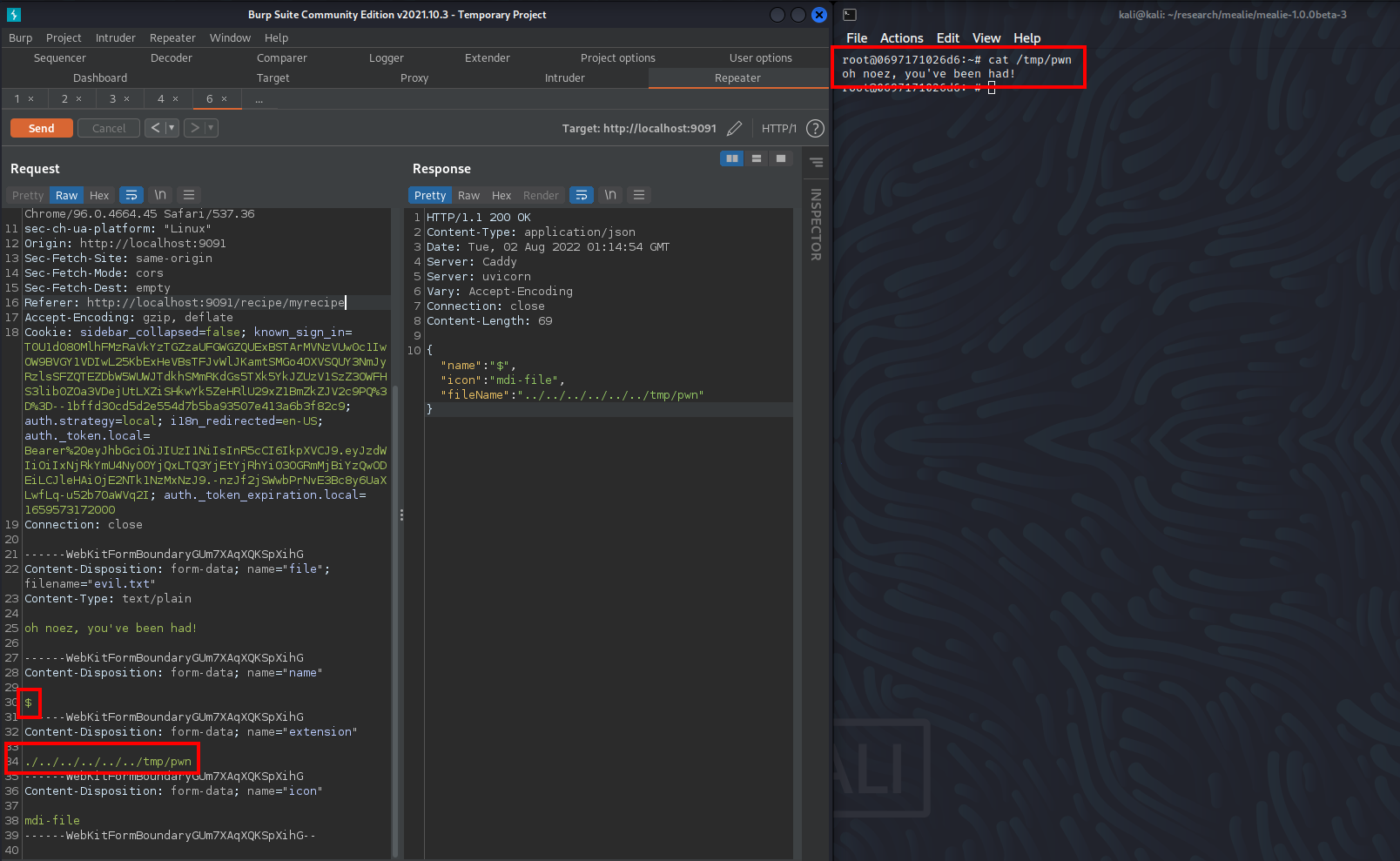Click splitter handle between Request and Response
The height and width of the screenshot is (861, 1400).
(401, 515)
